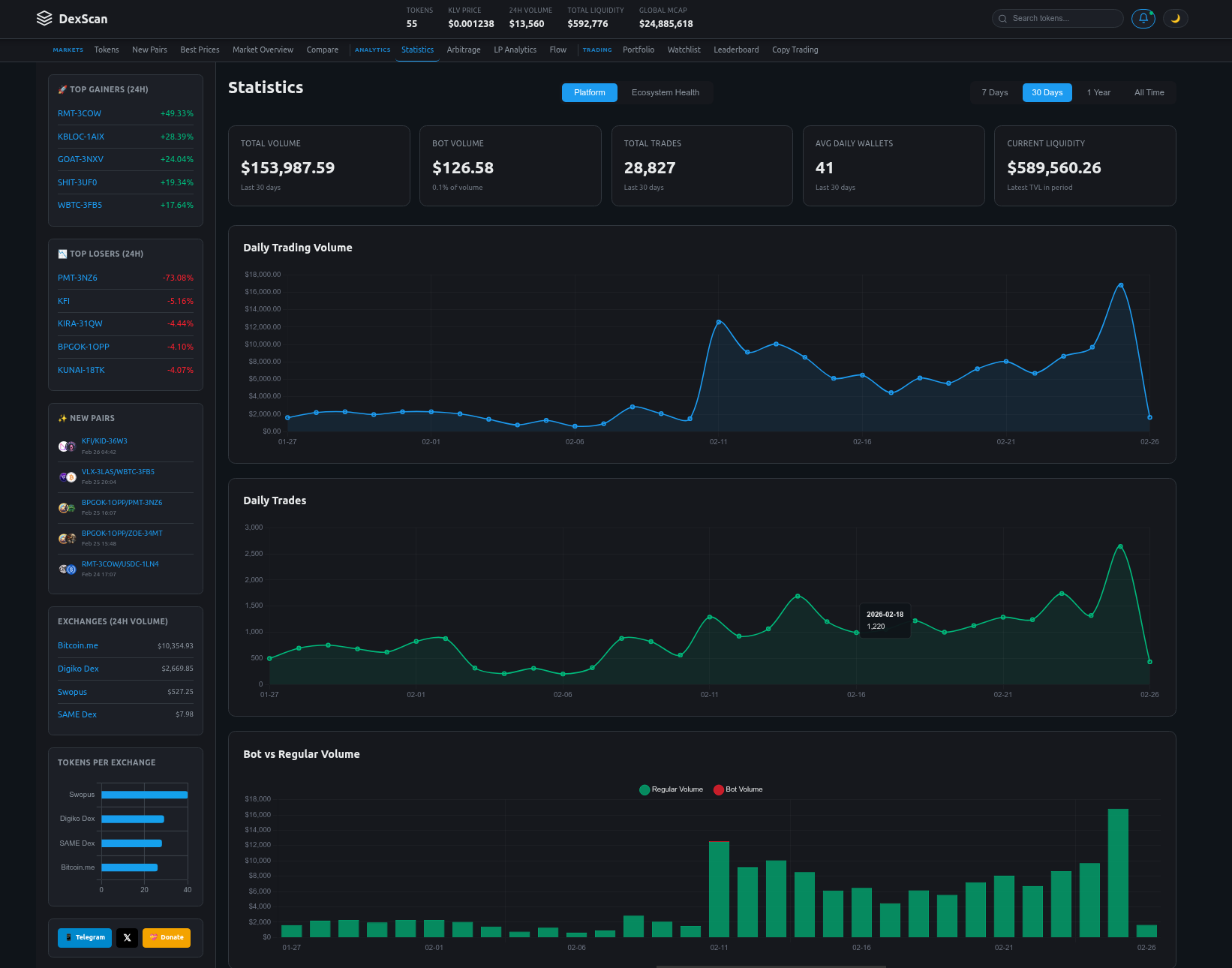Select the All Time range

1149,93
